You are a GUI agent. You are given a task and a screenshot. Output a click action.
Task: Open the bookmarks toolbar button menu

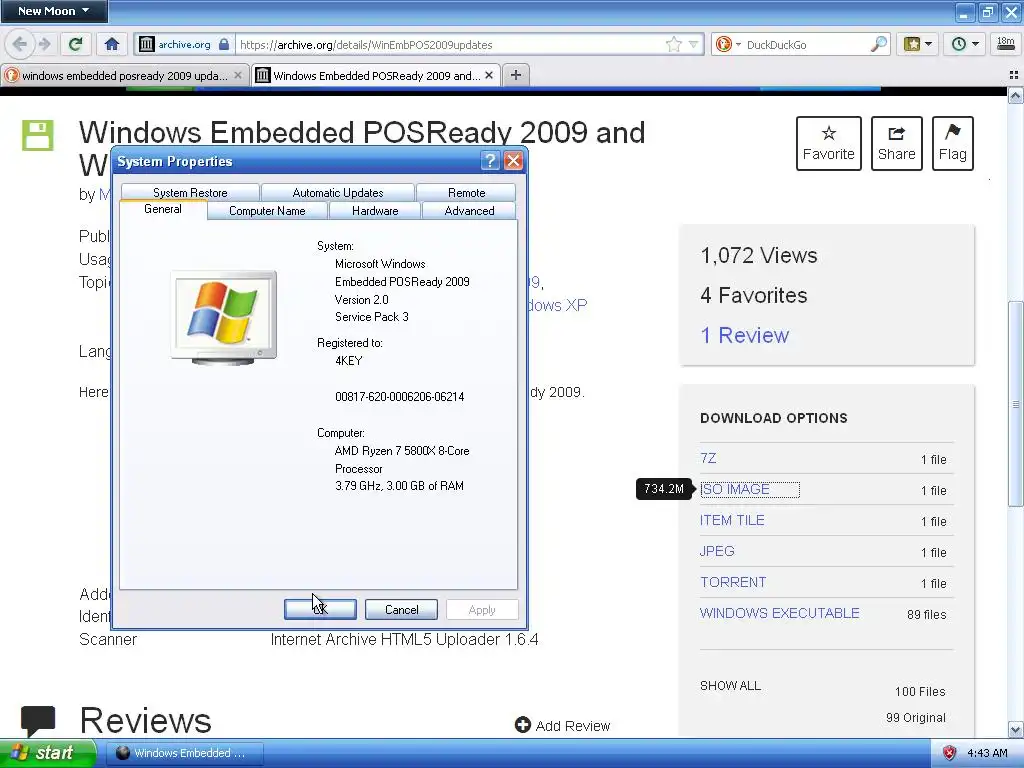click(x=918, y=44)
